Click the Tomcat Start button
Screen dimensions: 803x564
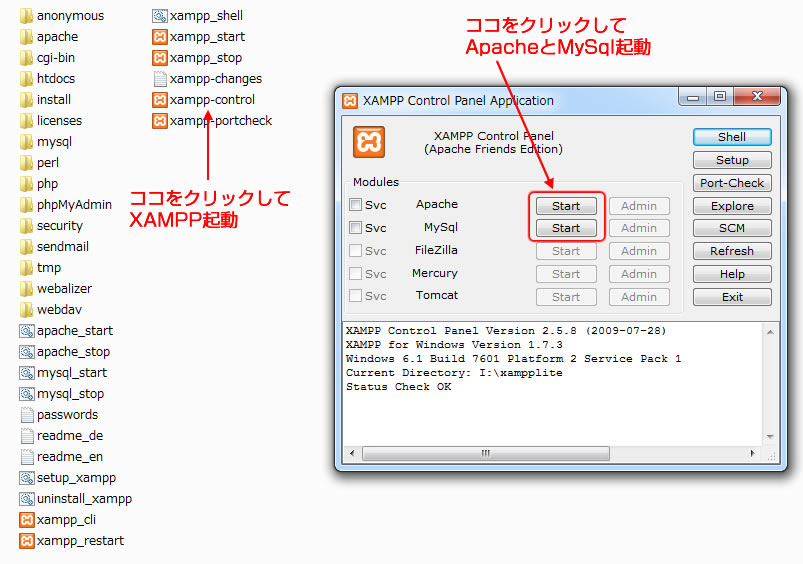[x=566, y=297]
